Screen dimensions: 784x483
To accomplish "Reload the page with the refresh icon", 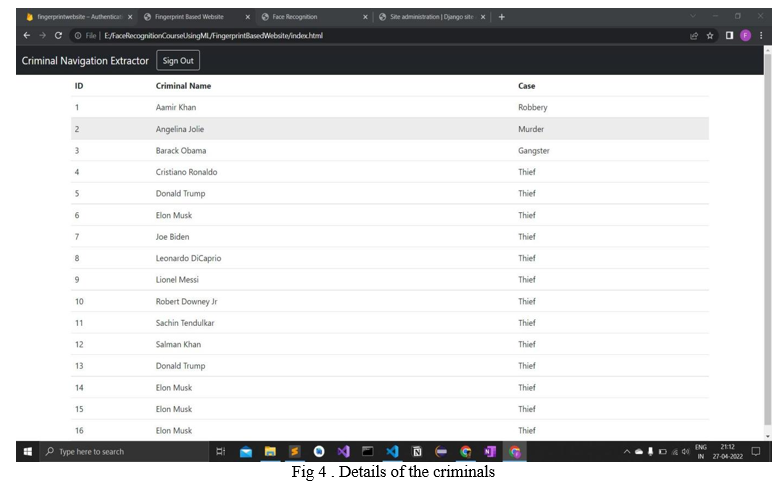I will click(x=58, y=35).
